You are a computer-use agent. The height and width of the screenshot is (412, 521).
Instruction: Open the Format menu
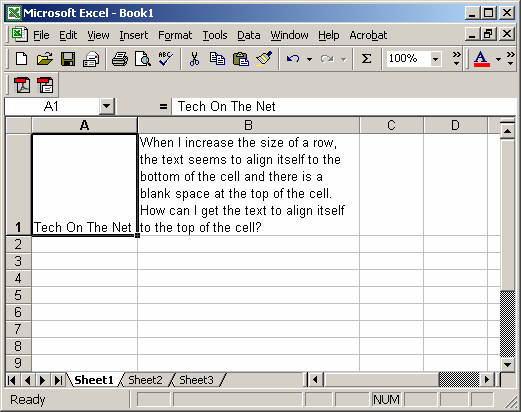tap(175, 35)
